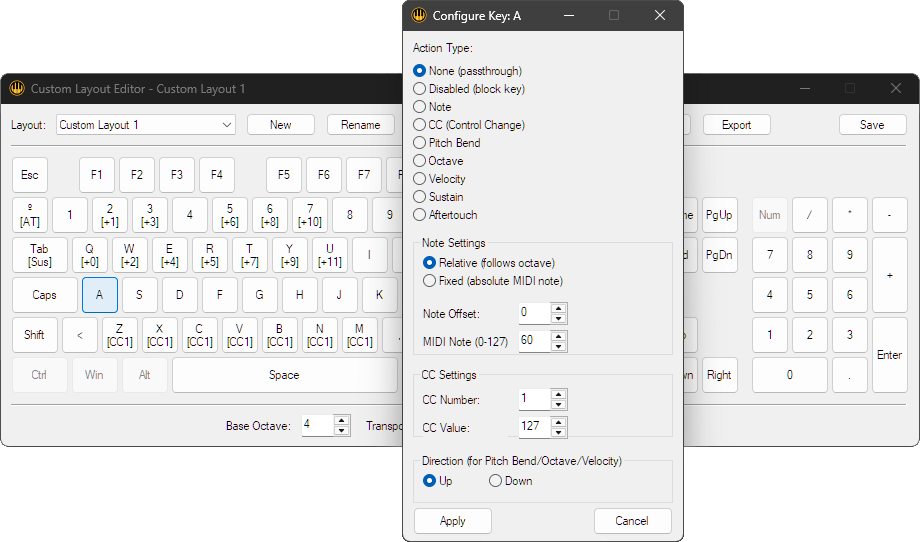
Task: Increase the CC Number value
Action: (x=559, y=394)
